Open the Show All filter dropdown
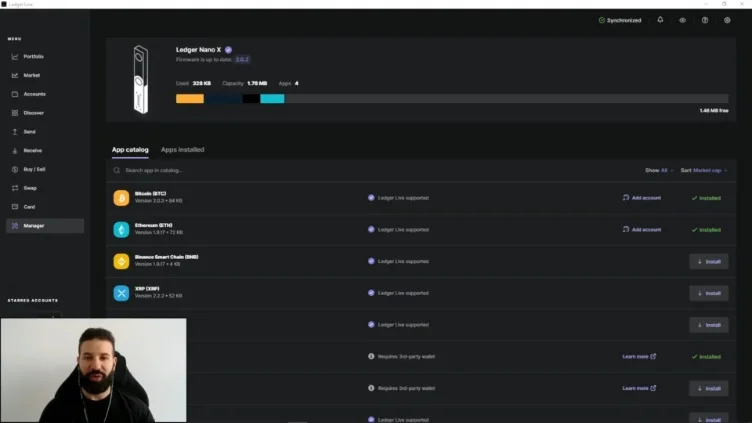The image size is (752, 423). pyautogui.click(x=659, y=170)
